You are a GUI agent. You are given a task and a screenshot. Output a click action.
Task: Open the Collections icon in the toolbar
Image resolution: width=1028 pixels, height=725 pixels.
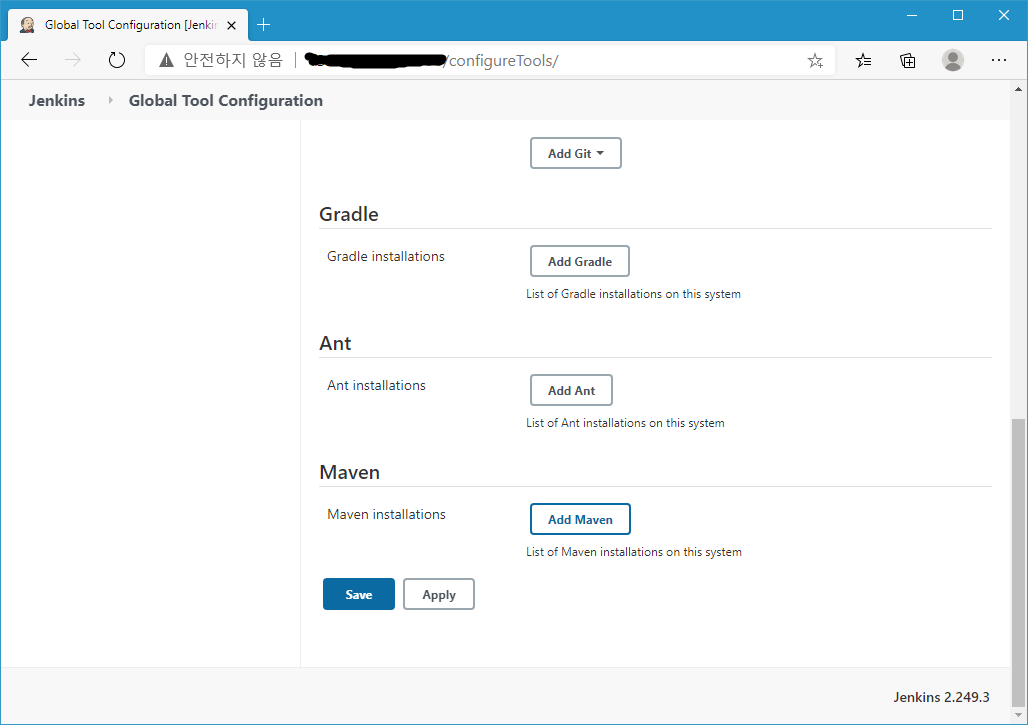coord(907,61)
